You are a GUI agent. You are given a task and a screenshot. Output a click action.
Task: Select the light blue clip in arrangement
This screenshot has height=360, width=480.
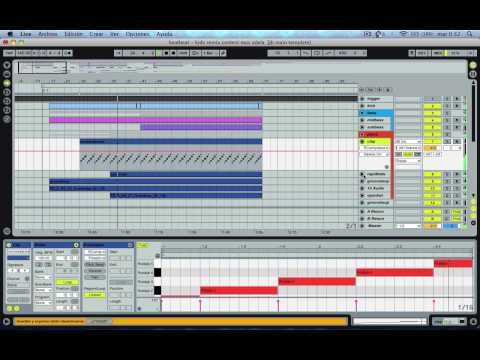click(x=156, y=106)
